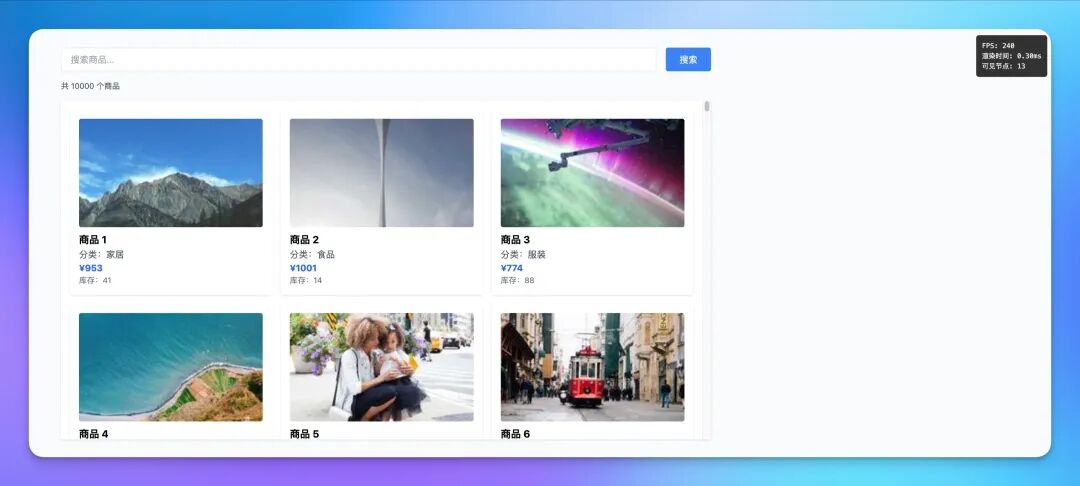Select the gray abstract image of 商品 2
Viewport: 1080px width, 486px height.
tap(382, 173)
